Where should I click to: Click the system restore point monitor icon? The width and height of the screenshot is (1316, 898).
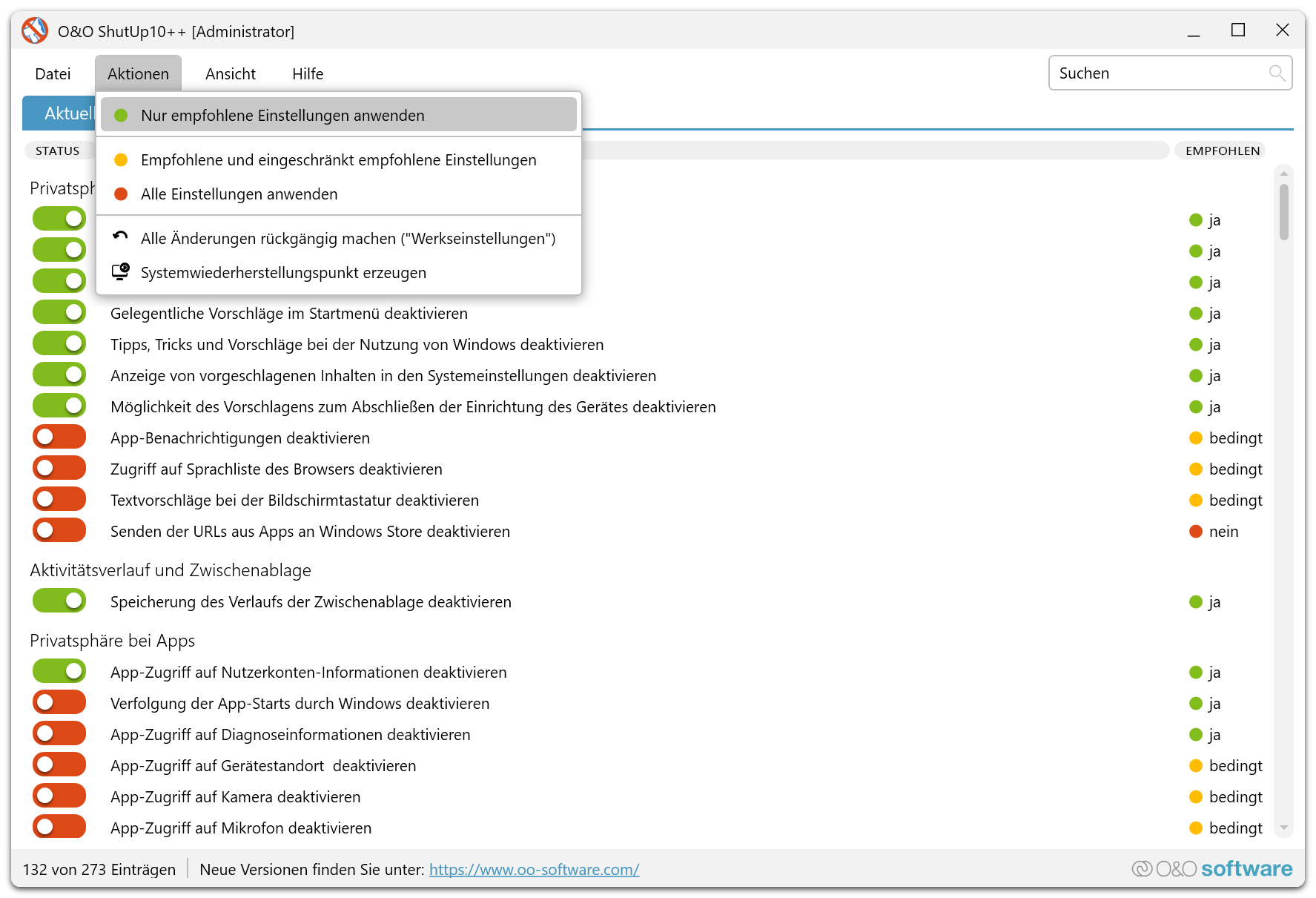[120, 272]
